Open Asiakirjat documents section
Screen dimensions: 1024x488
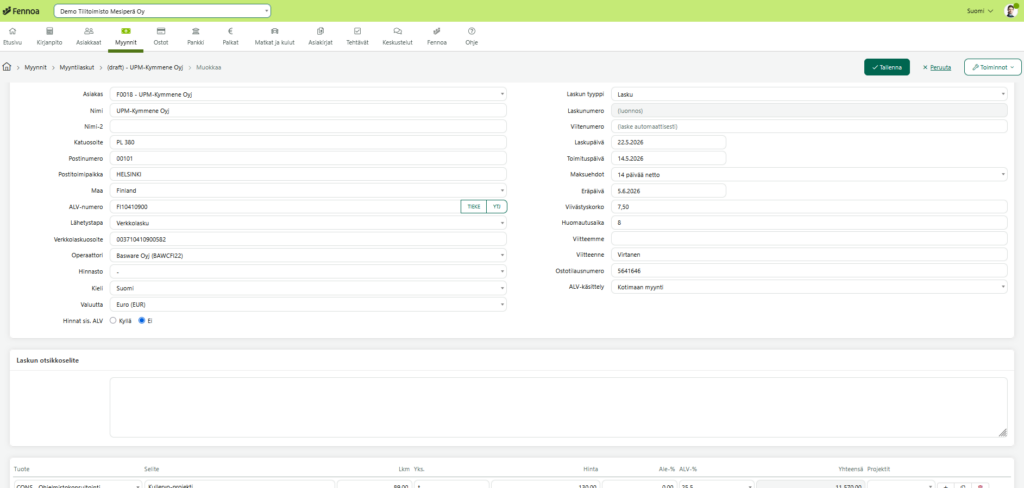pyautogui.click(x=321, y=36)
